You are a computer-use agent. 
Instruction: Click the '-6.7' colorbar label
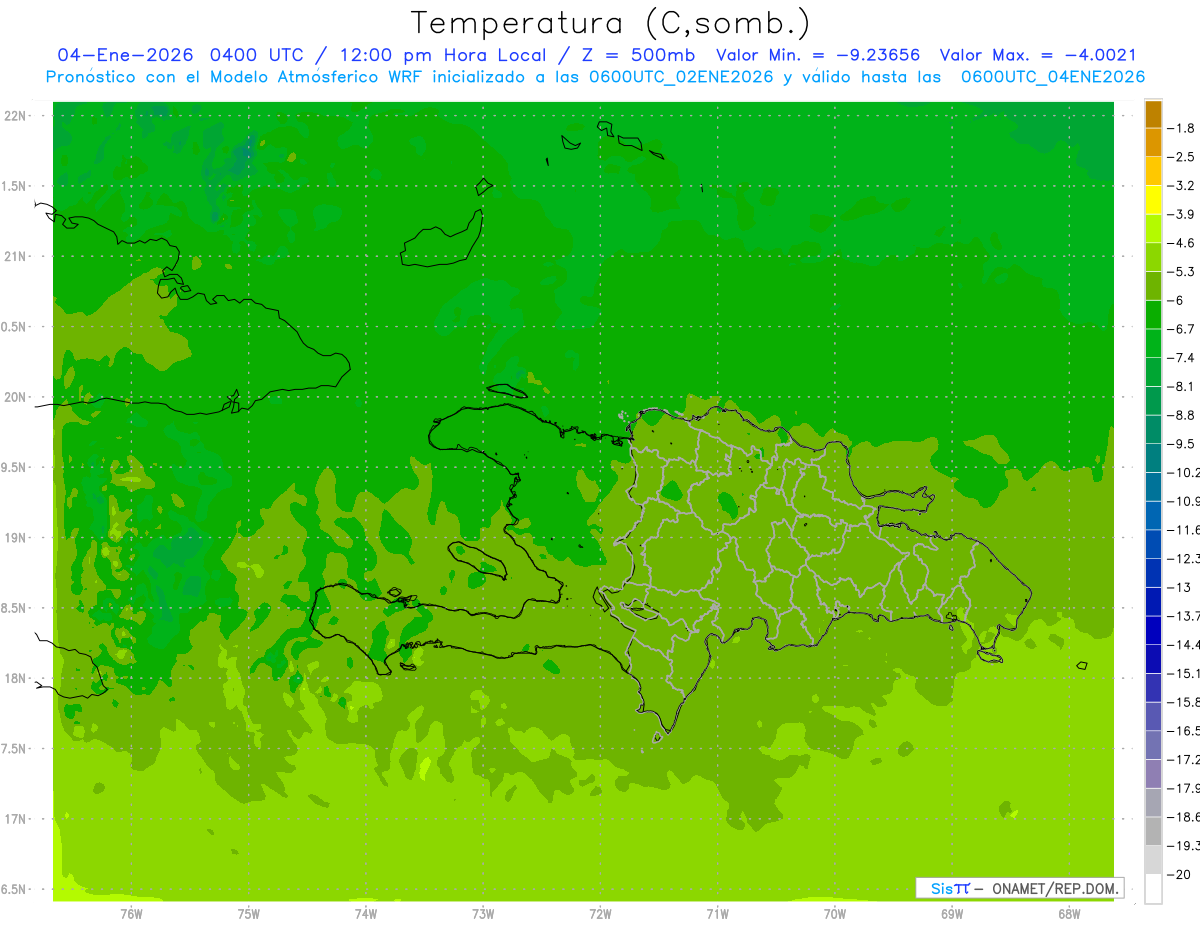[1183, 329]
